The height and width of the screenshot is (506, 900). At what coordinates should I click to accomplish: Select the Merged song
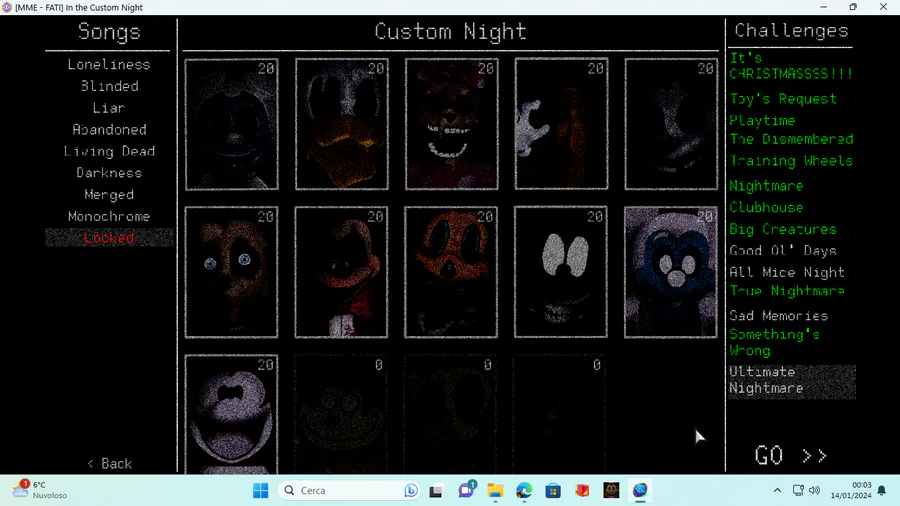pyautogui.click(x=109, y=194)
